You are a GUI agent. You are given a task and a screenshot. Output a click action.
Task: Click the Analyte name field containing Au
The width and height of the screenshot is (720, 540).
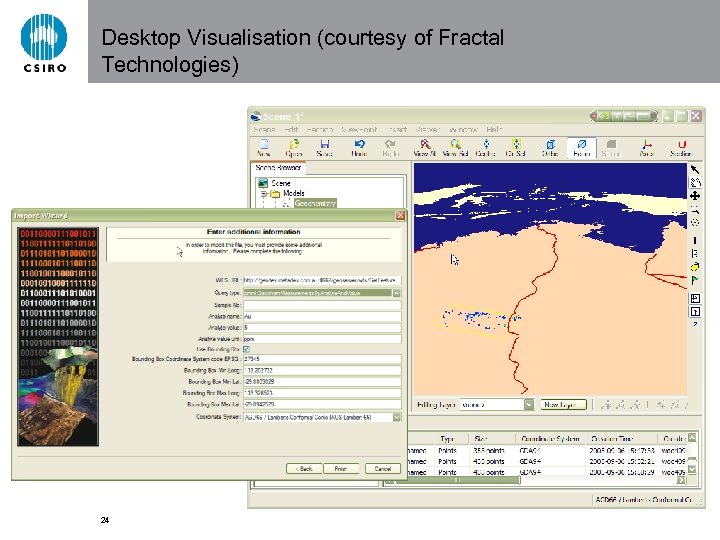click(322, 316)
